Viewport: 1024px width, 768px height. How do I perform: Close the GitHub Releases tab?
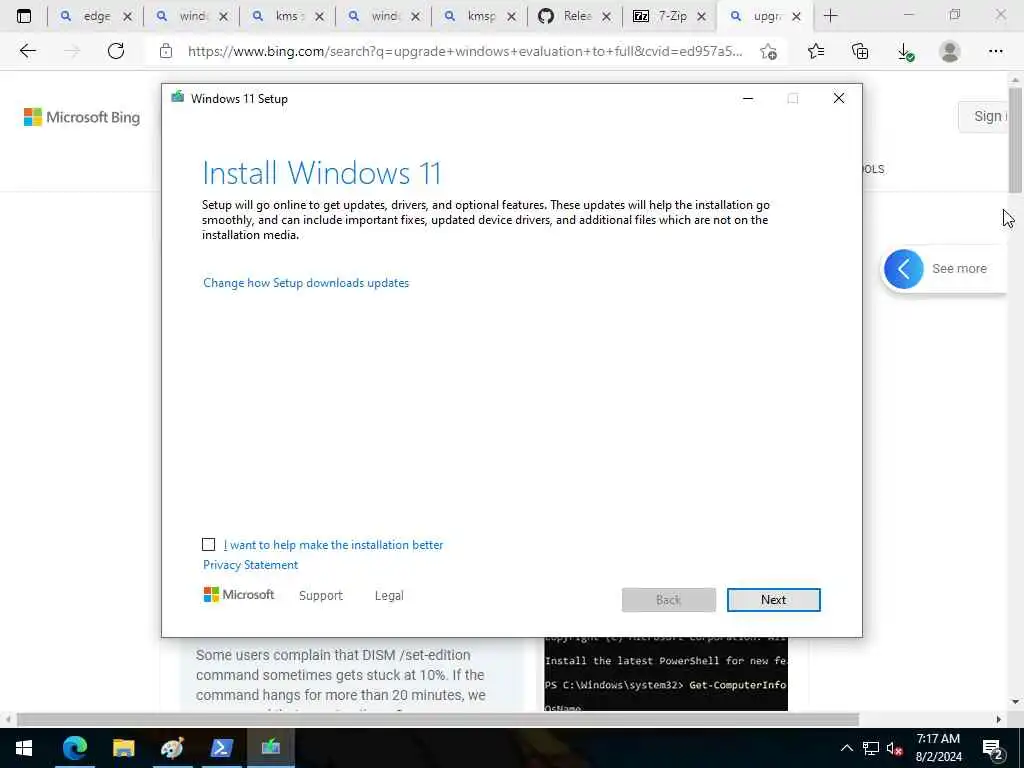606,16
